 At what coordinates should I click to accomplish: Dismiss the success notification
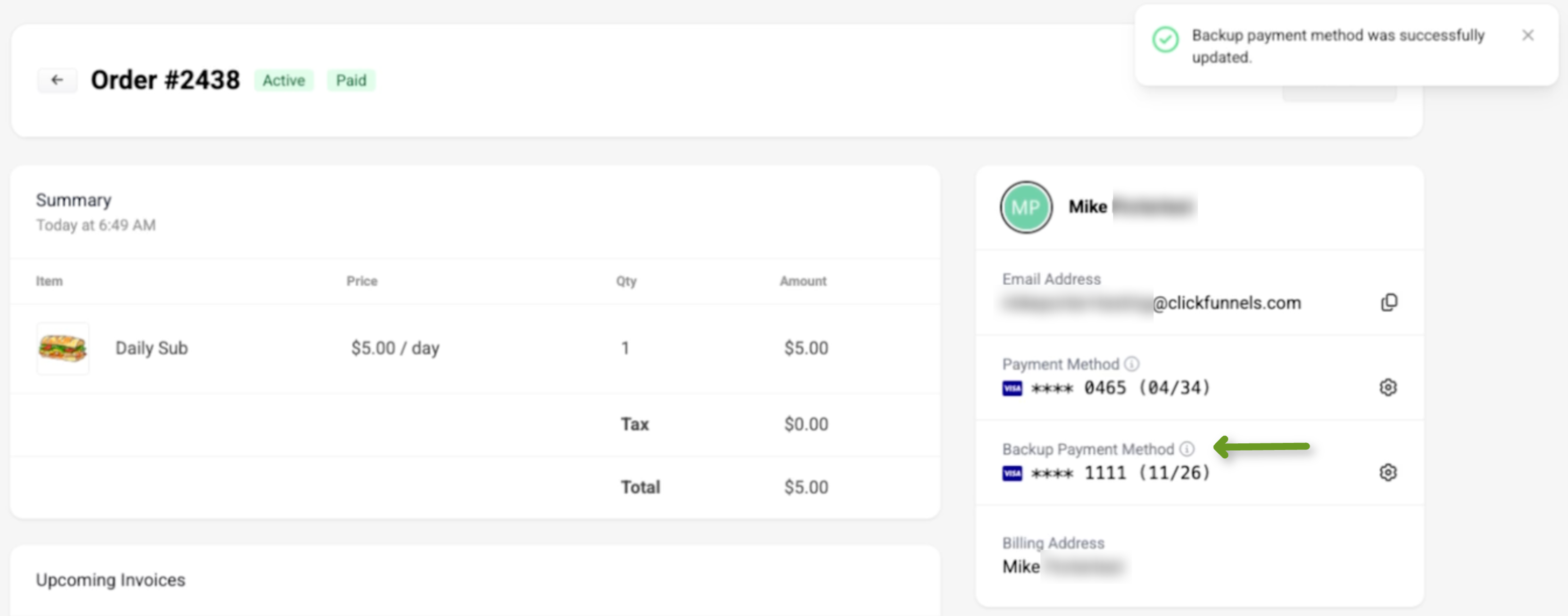tap(1528, 35)
